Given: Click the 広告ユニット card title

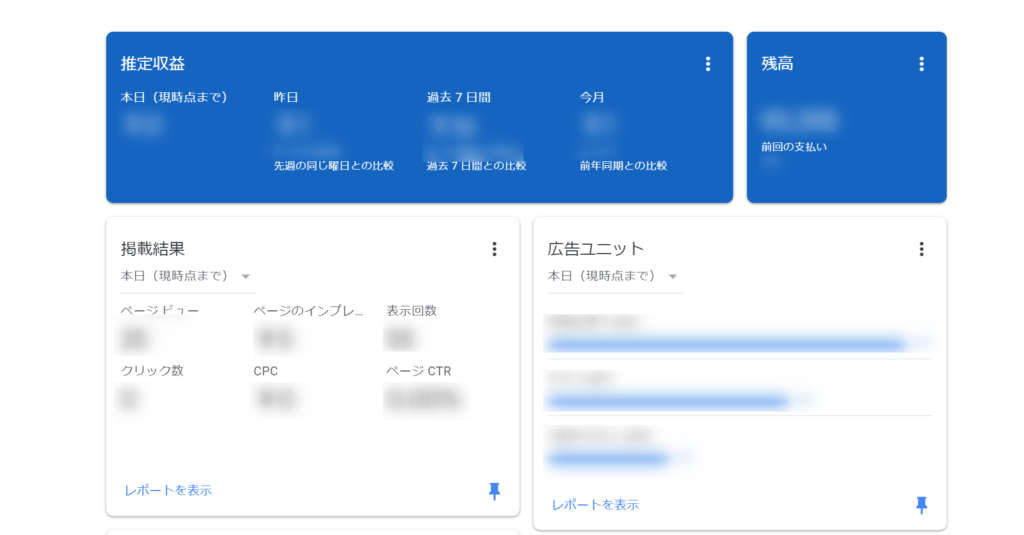Looking at the screenshot, I should pos(596,249).
